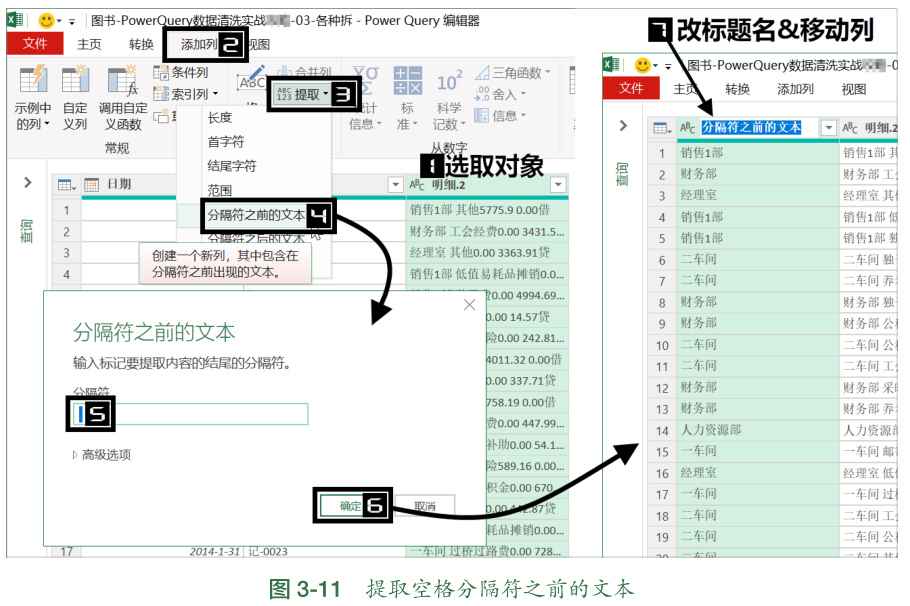
Task: Open quick access dropdown in left title bar
Action: click(71, 22)
